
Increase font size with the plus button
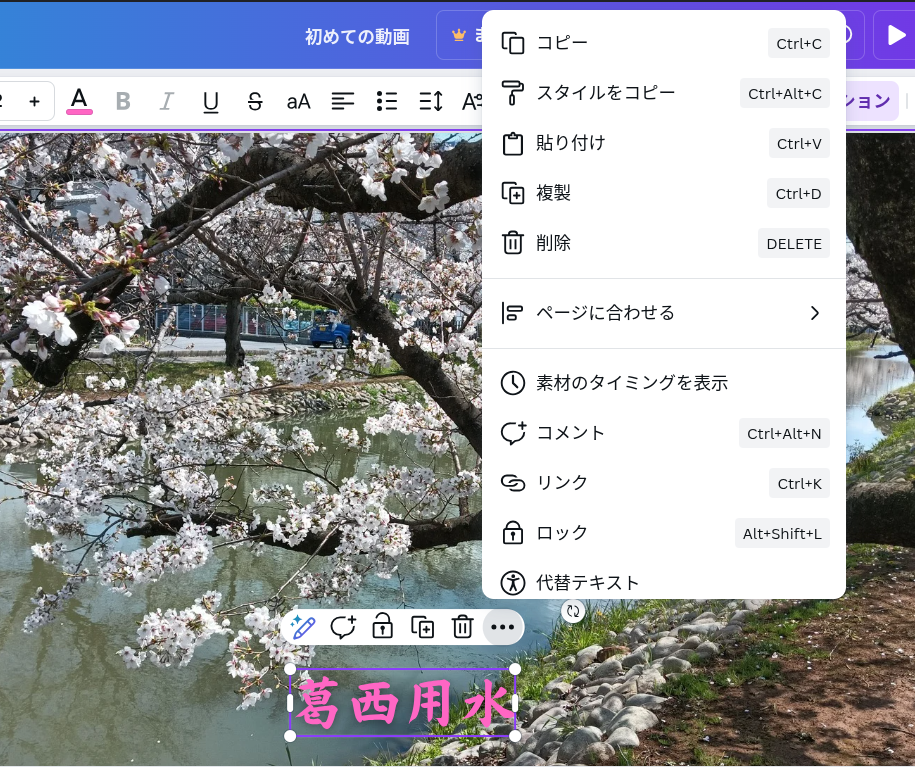pyautogui.click(x=34, y=101)
